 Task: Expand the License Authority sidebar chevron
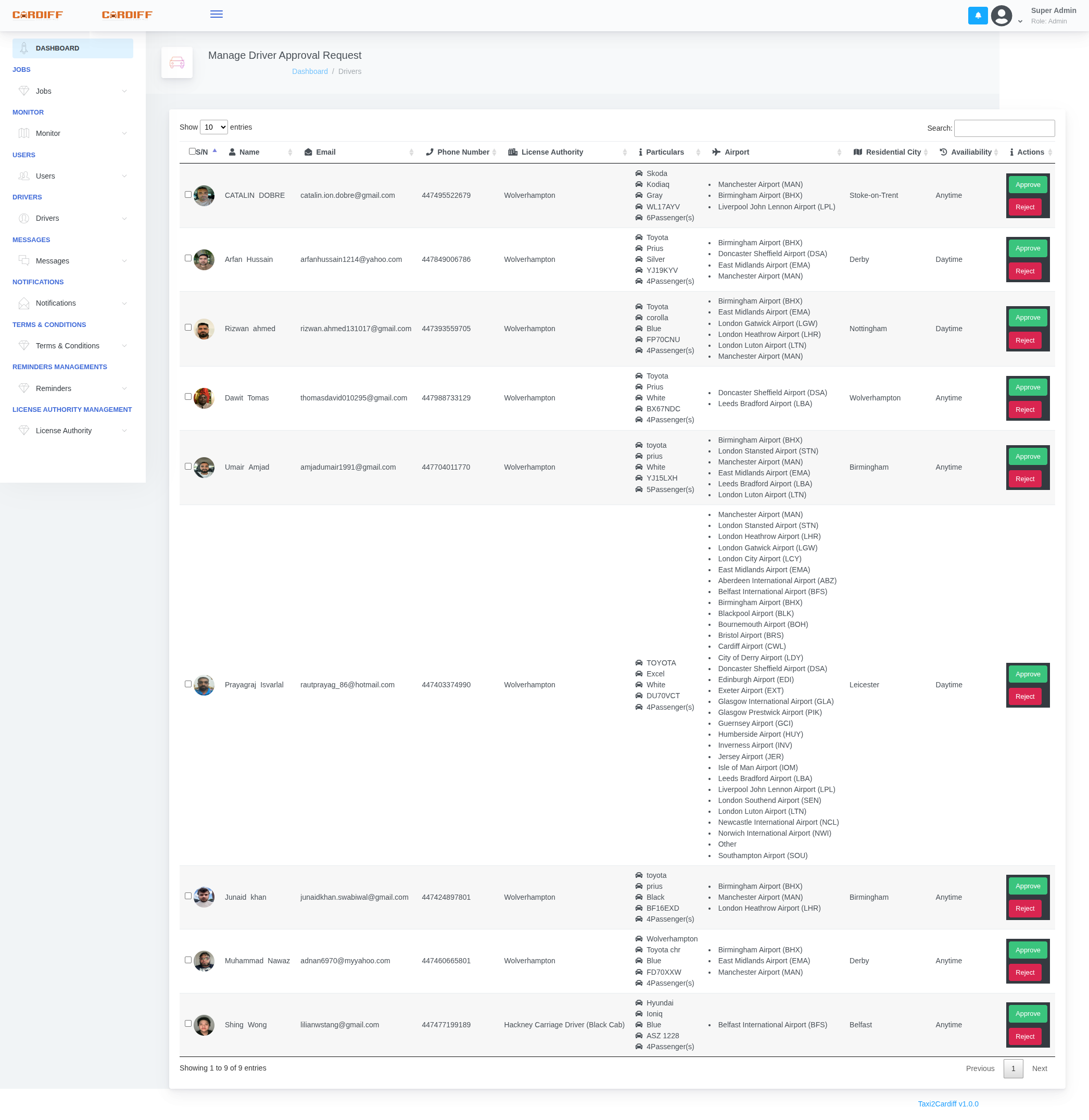tap(125, 430)
